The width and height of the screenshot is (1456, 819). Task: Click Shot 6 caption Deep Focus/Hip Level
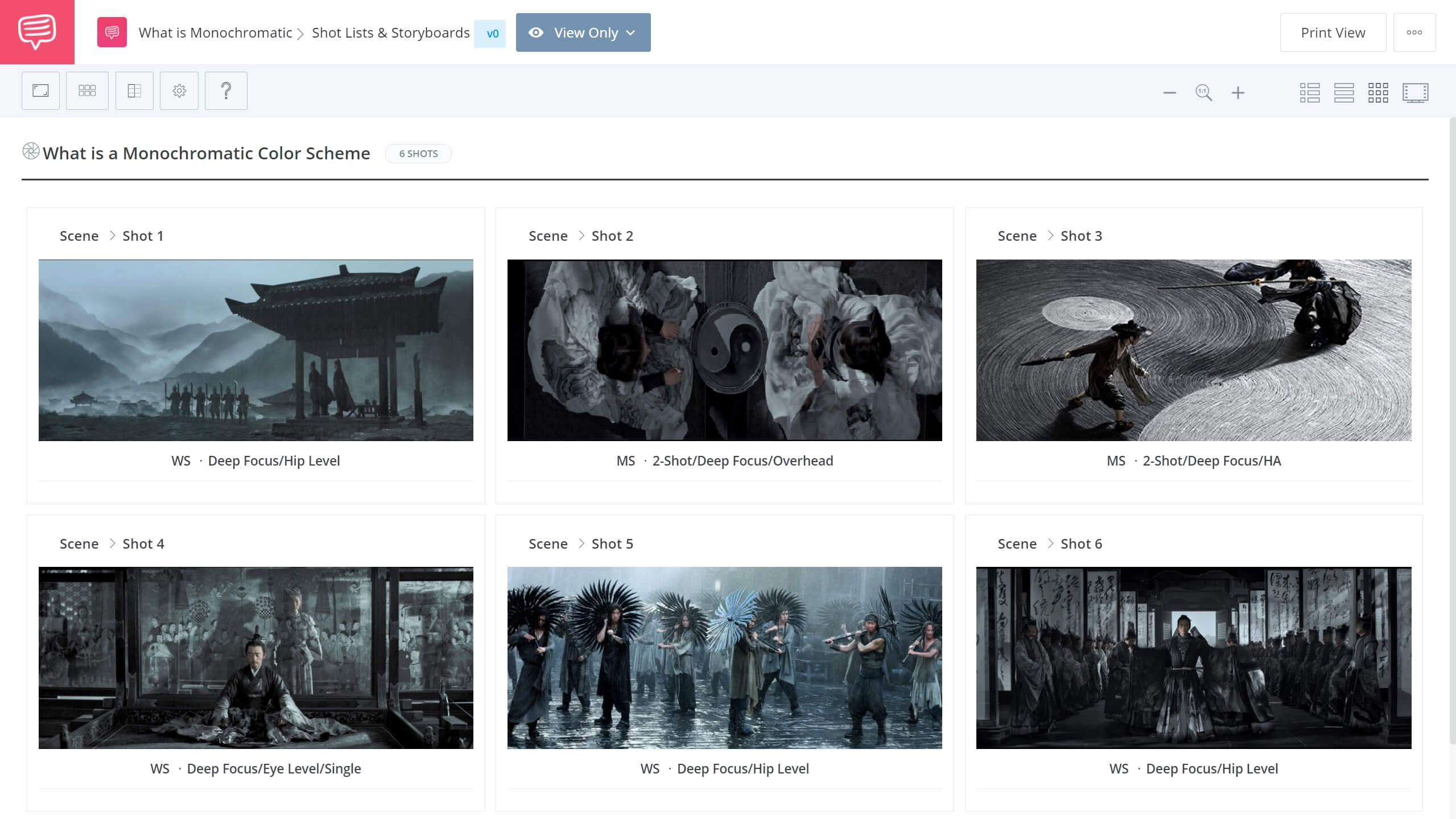(x=1212, y=768)
